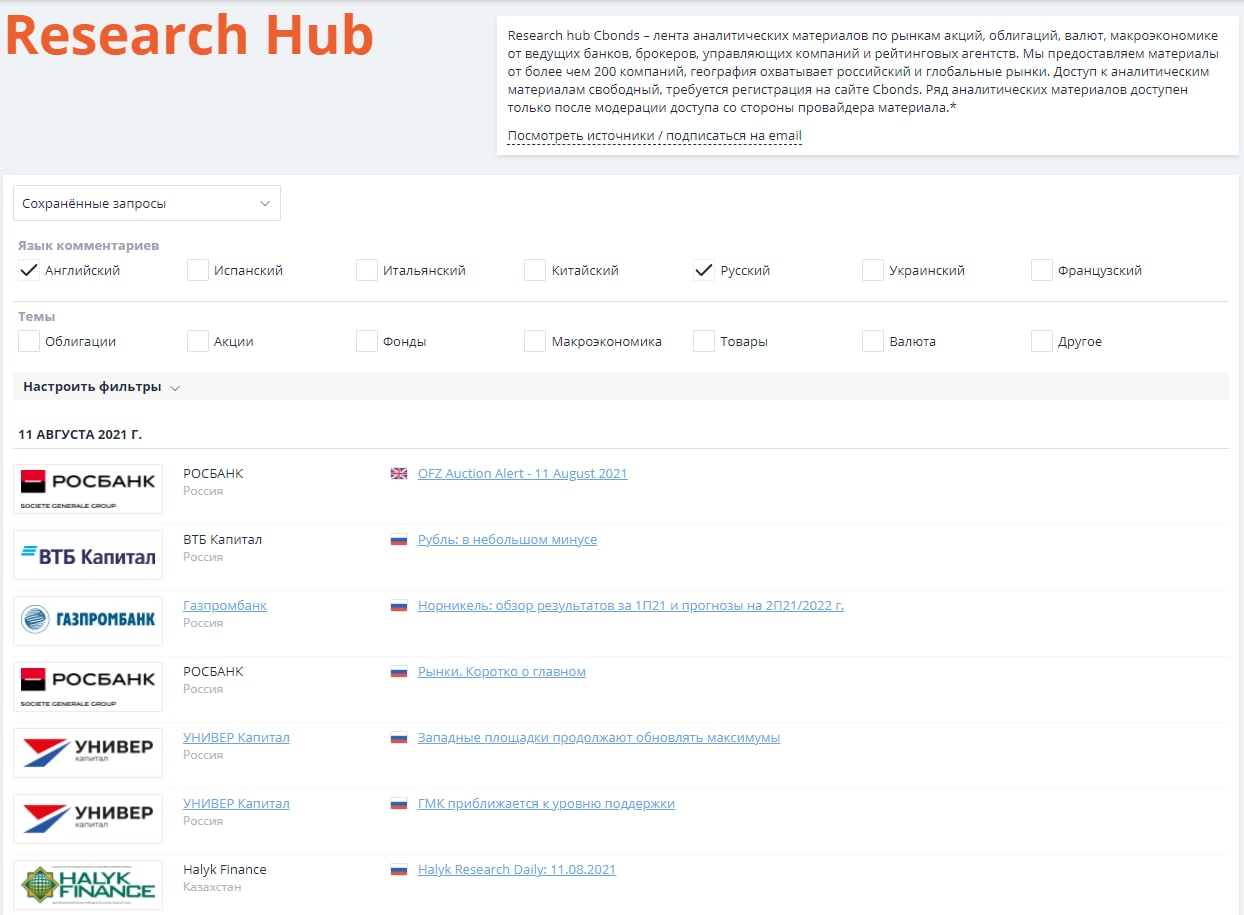Click the Russian flag by Западные площадки report
1244x915 pixels.
point(399,738)
